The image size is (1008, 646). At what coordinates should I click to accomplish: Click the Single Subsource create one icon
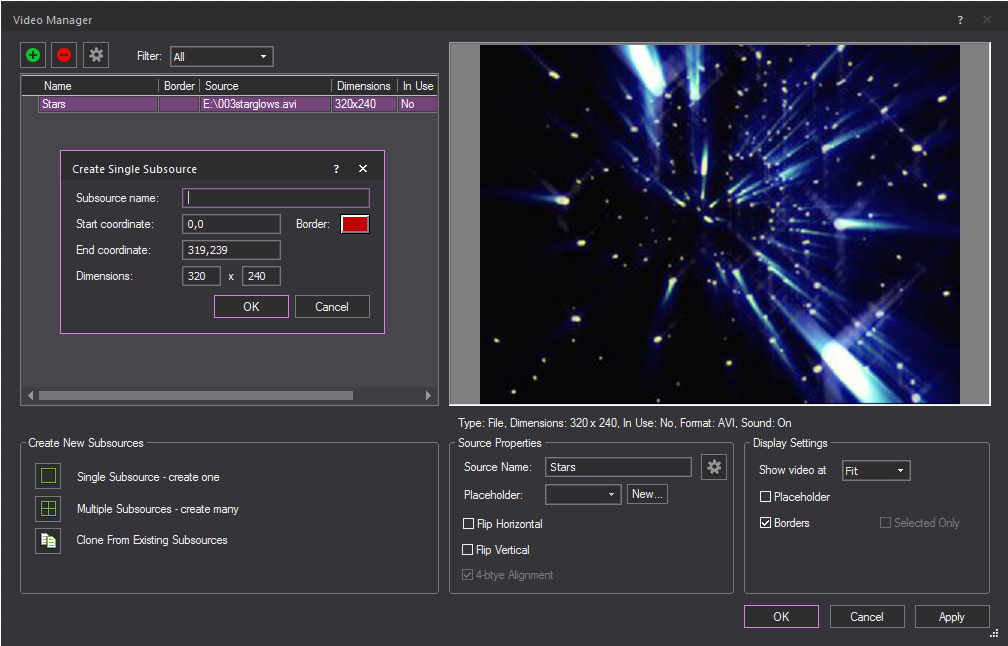tap(48, 476)
